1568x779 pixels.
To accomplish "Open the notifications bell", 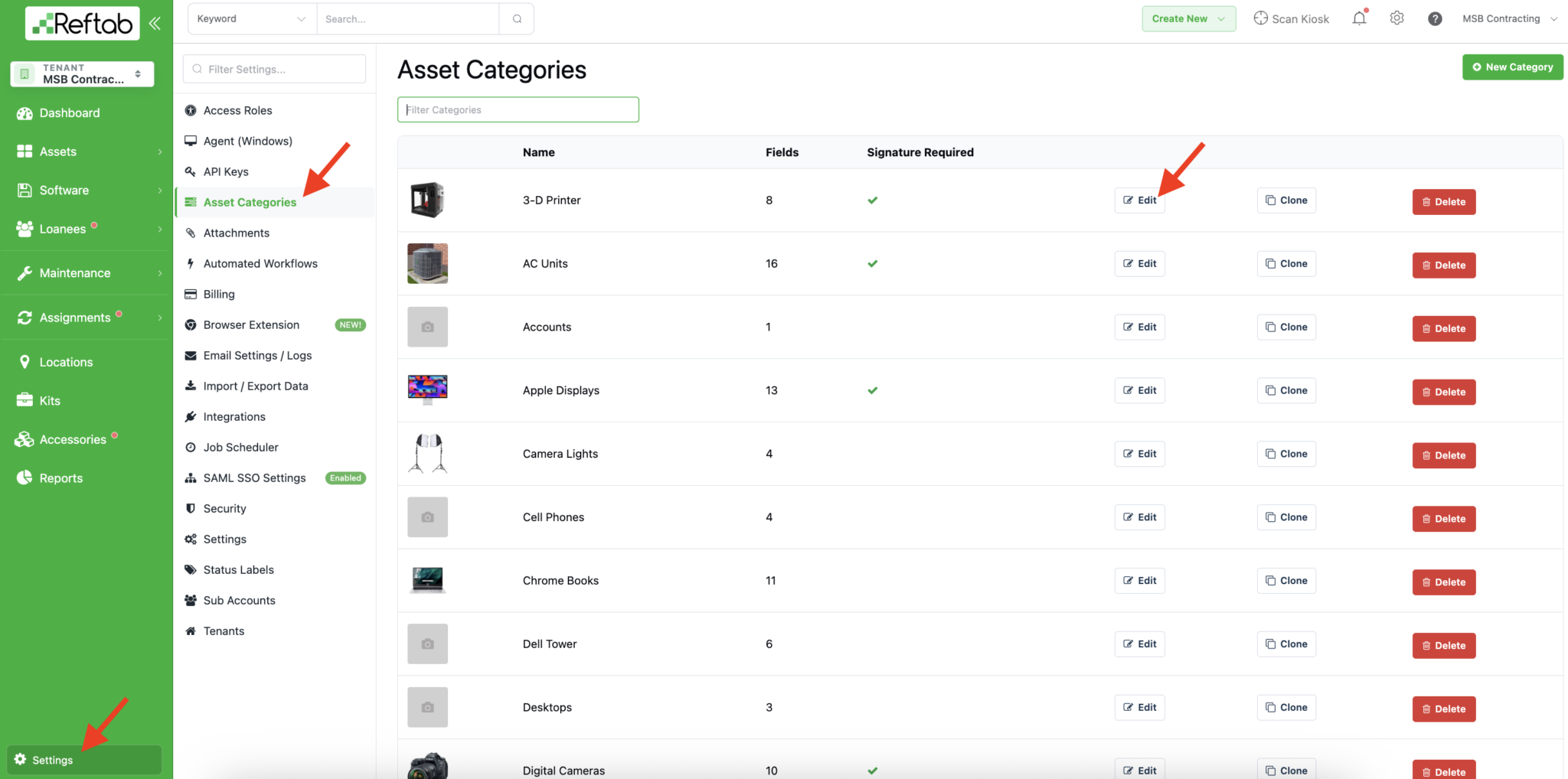I will [1359, 18].
